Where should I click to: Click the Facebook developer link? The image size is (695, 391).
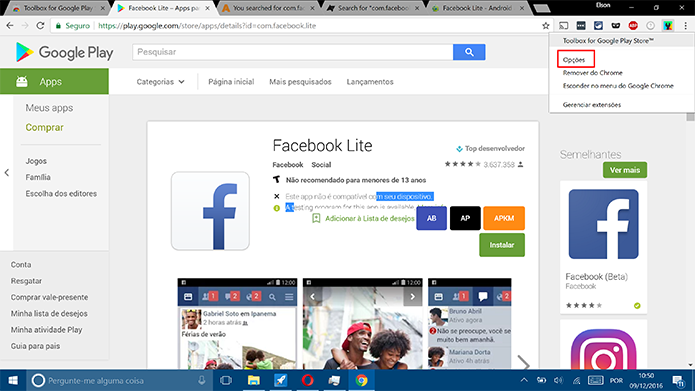point(288,164)
